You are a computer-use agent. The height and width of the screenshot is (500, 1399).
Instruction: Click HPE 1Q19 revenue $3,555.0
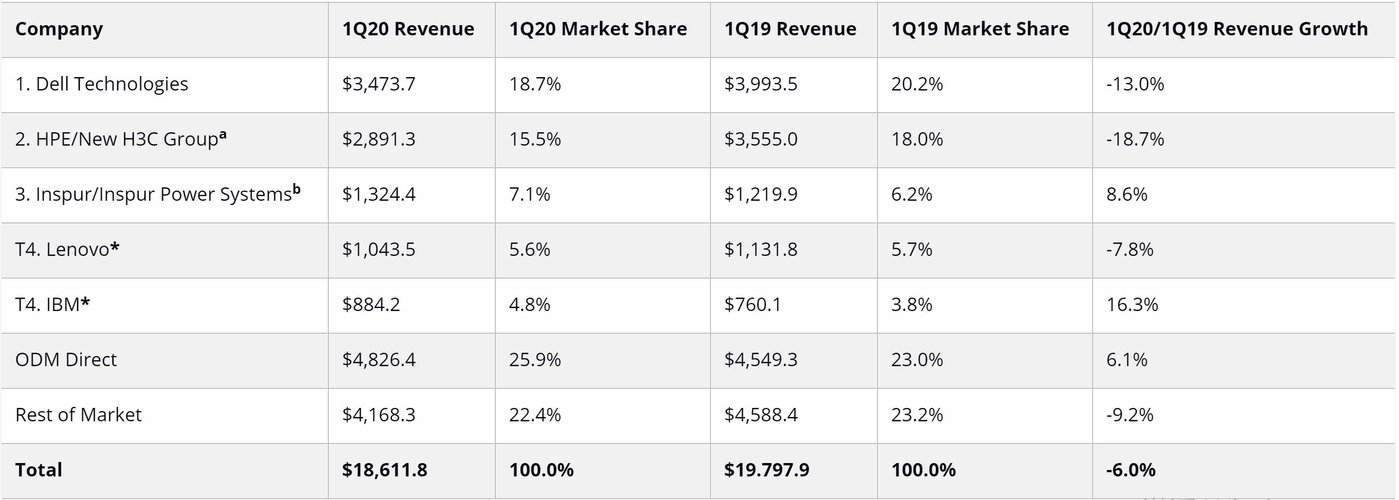pos(761,139)
